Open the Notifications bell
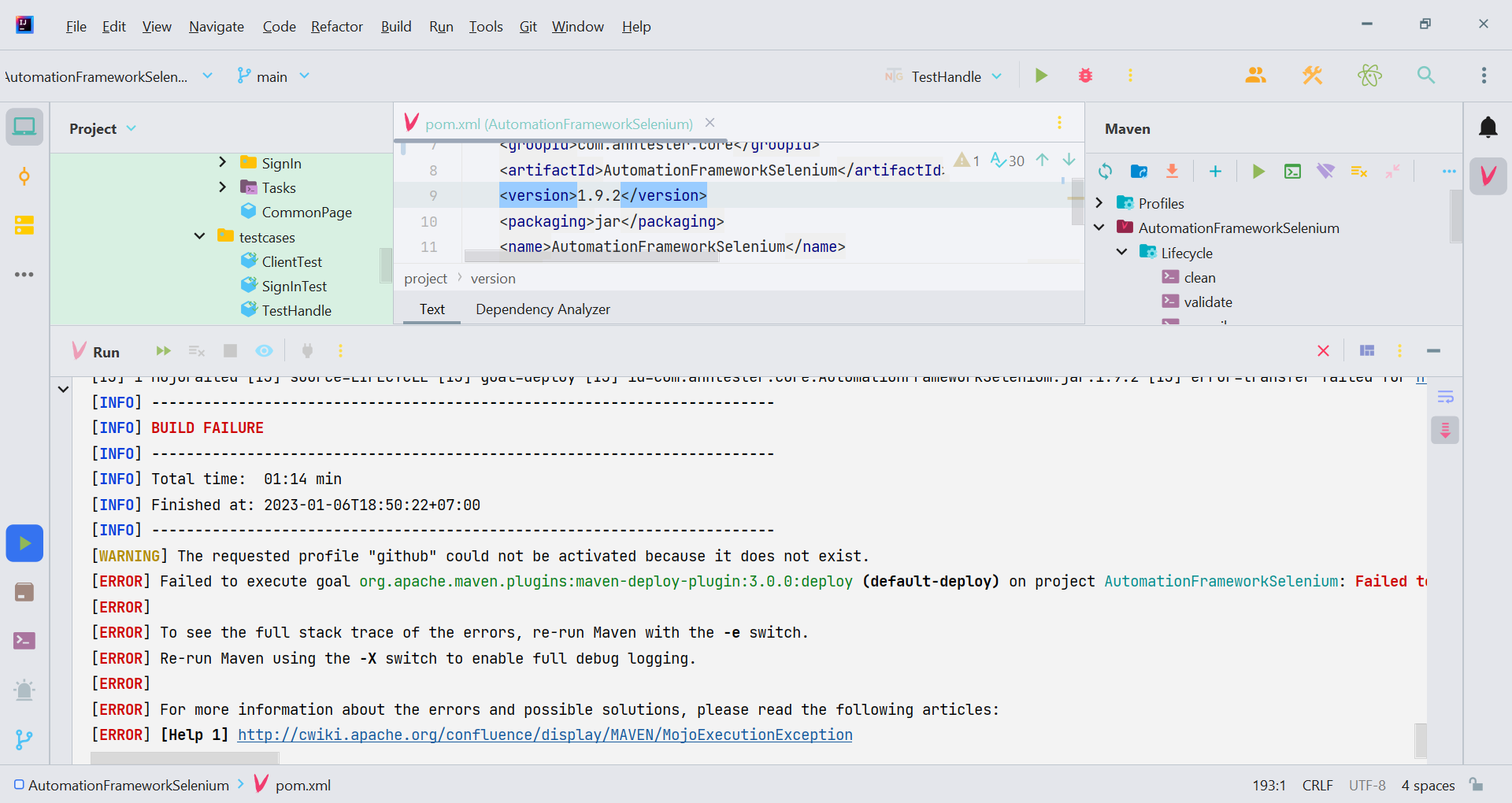 (x=1488, y=128)
